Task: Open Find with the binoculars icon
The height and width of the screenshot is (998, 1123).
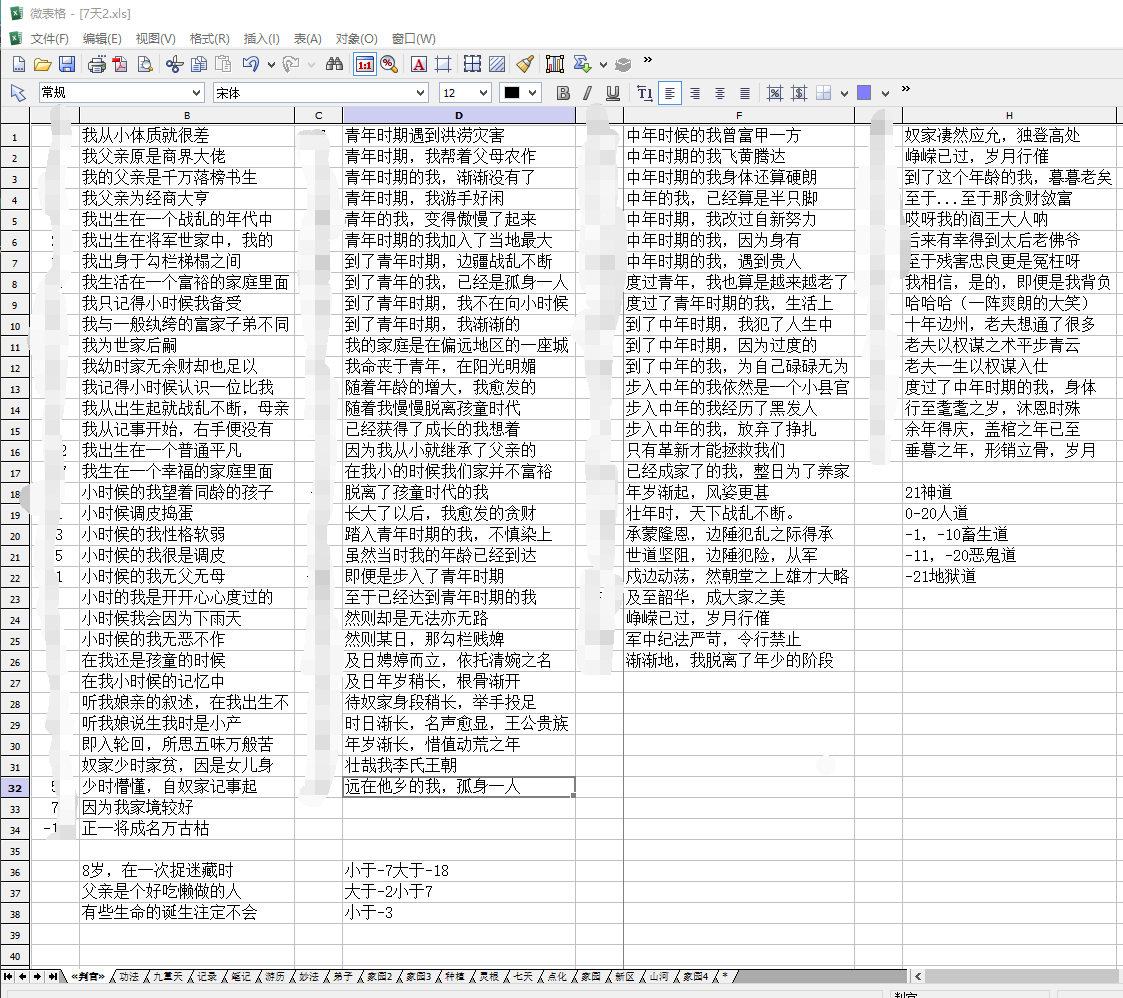Action: 335,65
